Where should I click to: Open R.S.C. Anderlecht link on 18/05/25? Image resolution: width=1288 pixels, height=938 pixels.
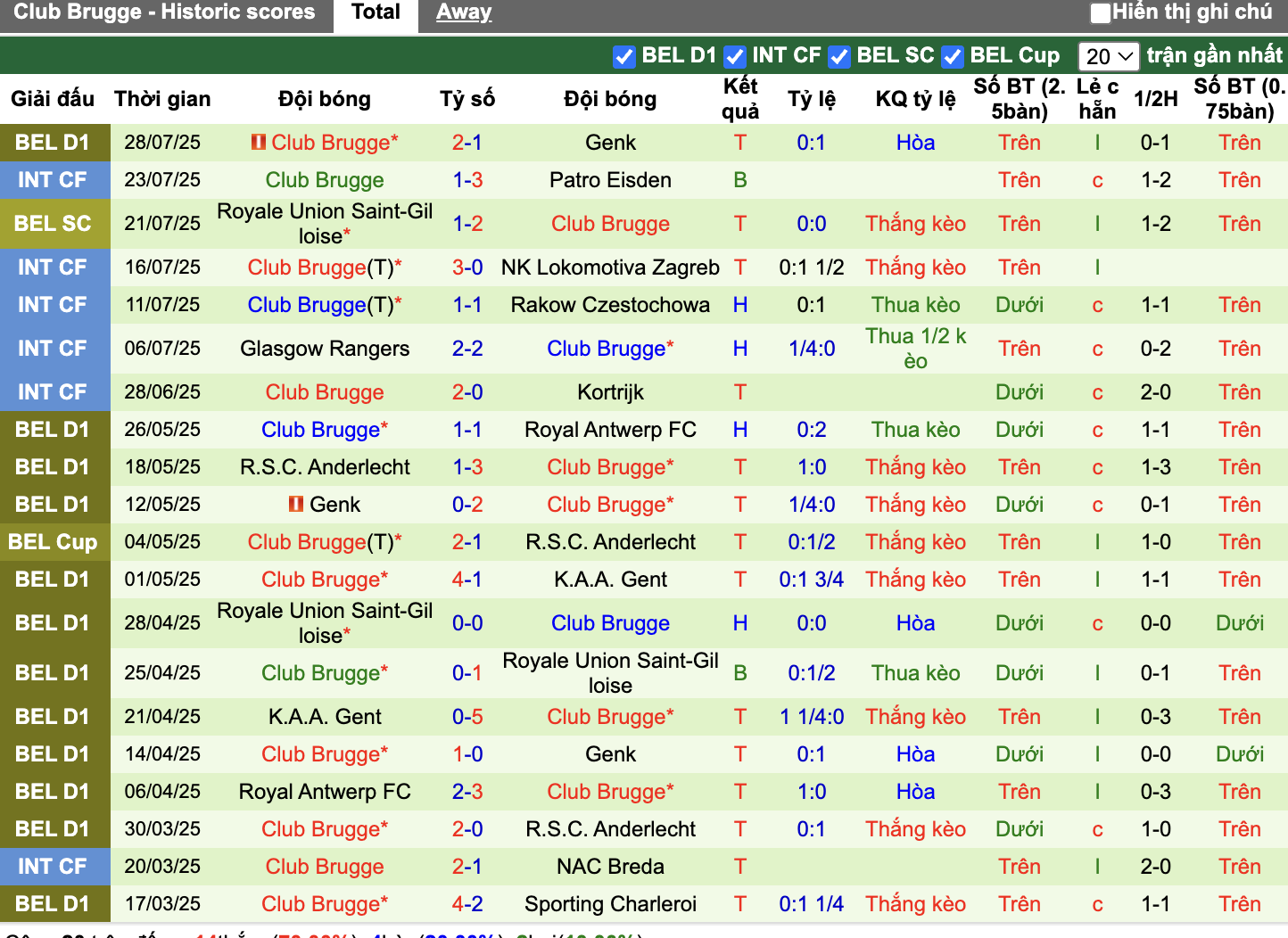click(325, 467)
